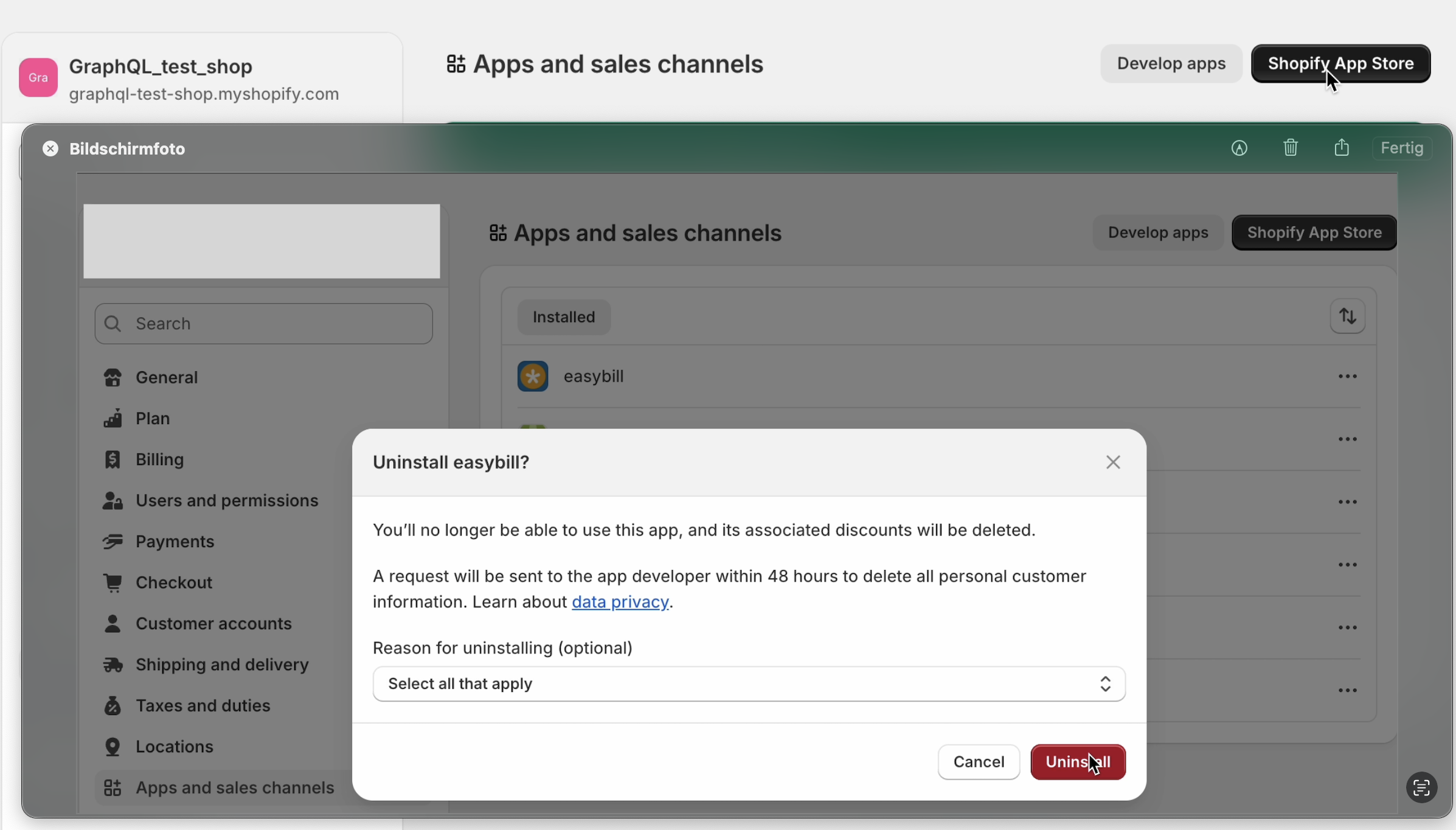Click Develop apps in the background window
This screenshot has height=830, width=1456.
pyautogui.click(x=1171, y=63)
